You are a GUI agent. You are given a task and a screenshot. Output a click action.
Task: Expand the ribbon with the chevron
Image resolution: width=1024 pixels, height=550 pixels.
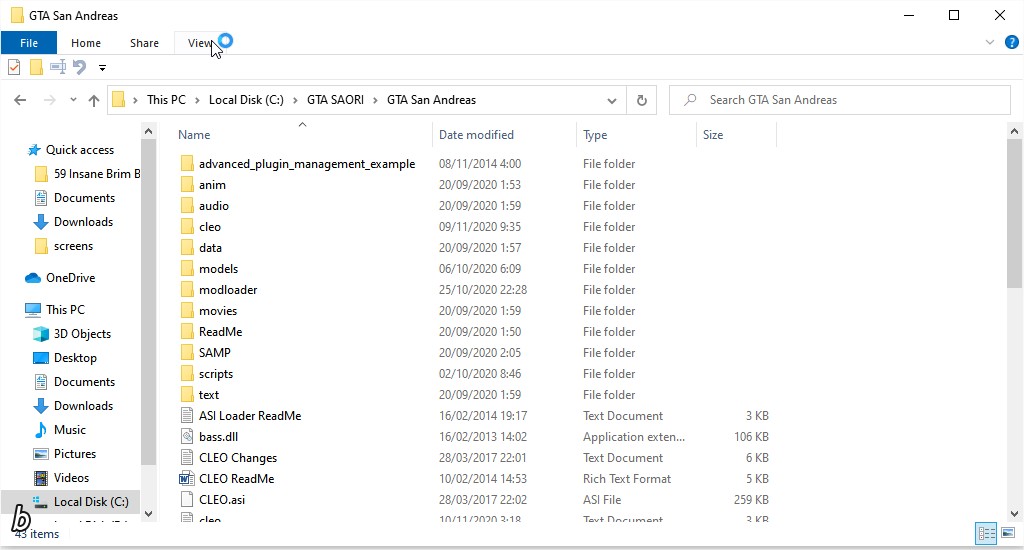coord(989,42)
